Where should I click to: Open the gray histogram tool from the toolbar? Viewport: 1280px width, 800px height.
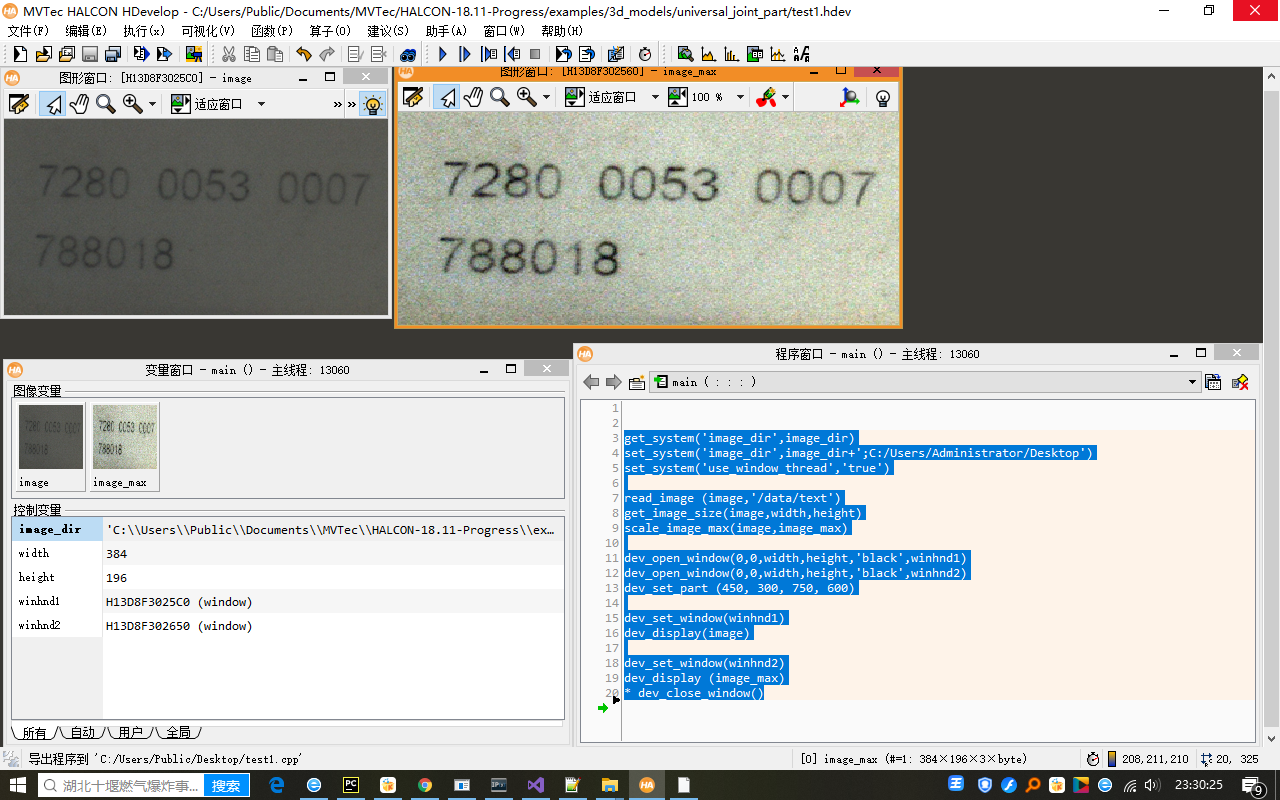point(707,53)
